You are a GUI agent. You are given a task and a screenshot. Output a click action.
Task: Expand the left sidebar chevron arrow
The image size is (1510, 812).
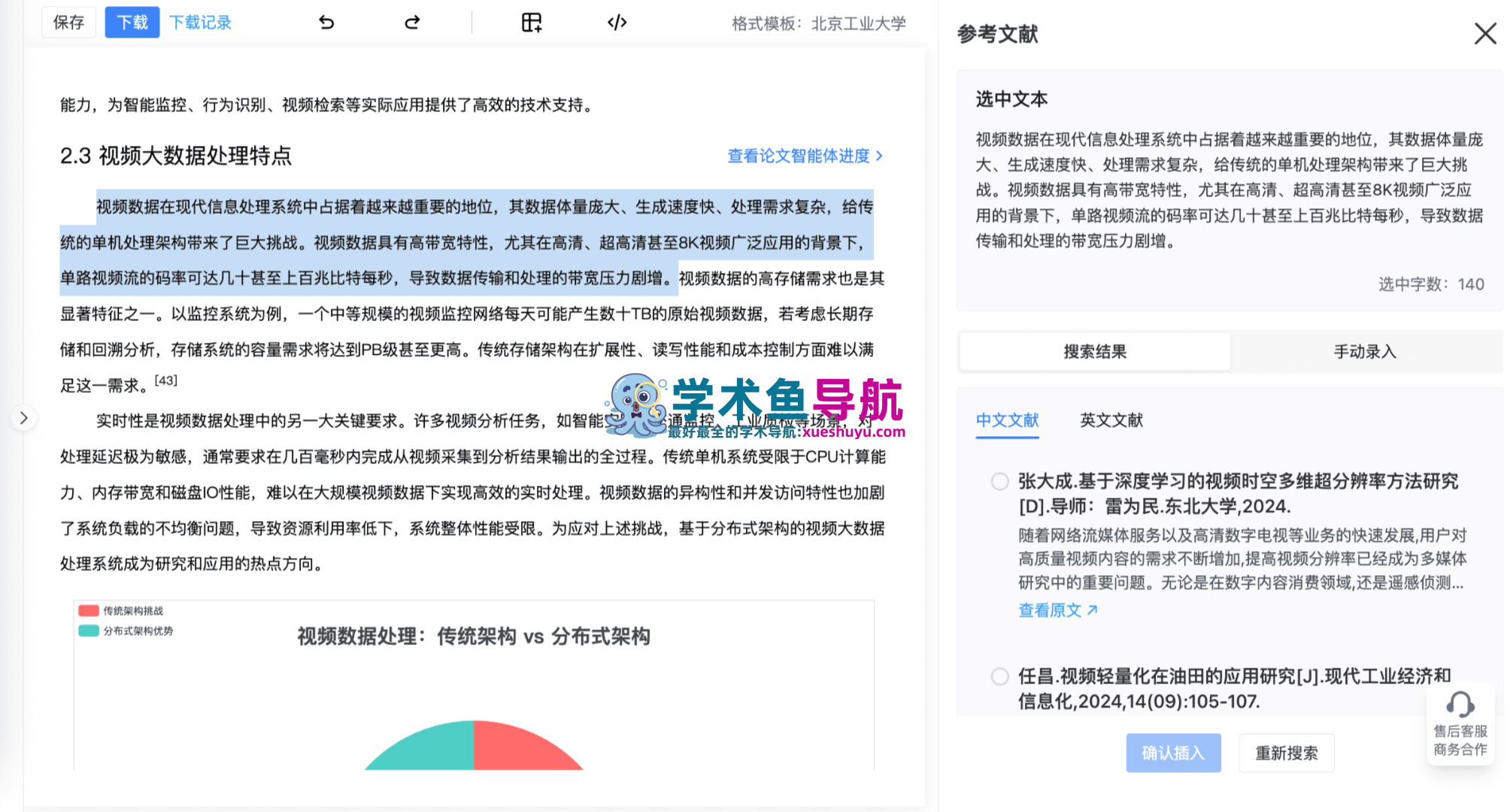tap(24, 418)
